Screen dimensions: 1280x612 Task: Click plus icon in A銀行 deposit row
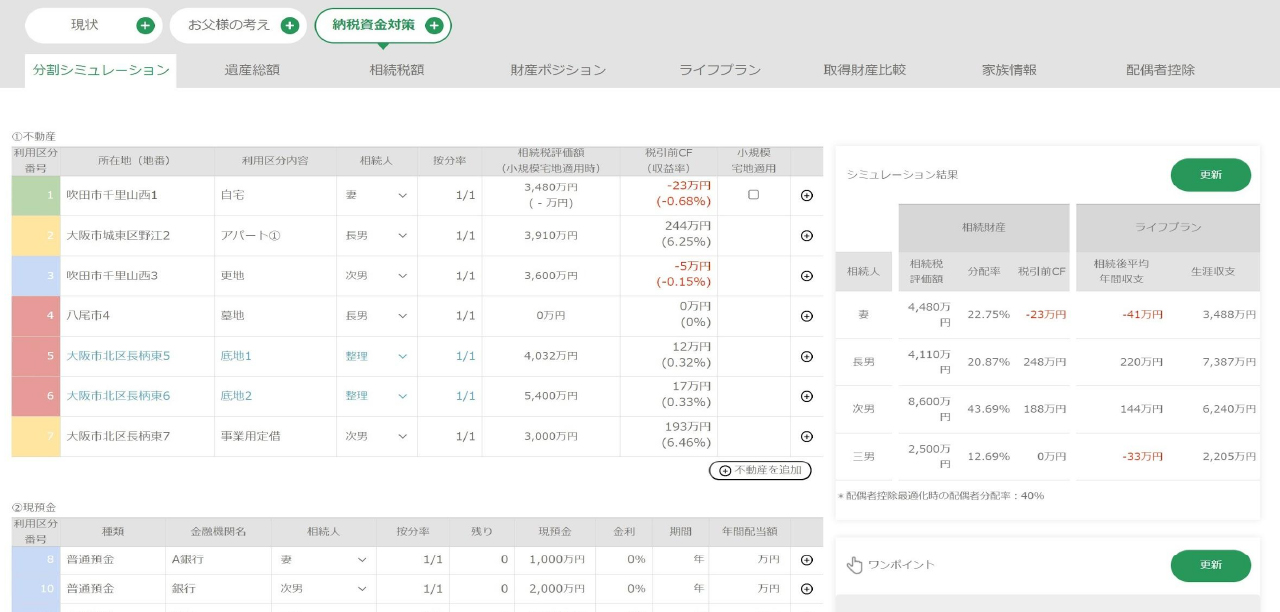(807, 560)
